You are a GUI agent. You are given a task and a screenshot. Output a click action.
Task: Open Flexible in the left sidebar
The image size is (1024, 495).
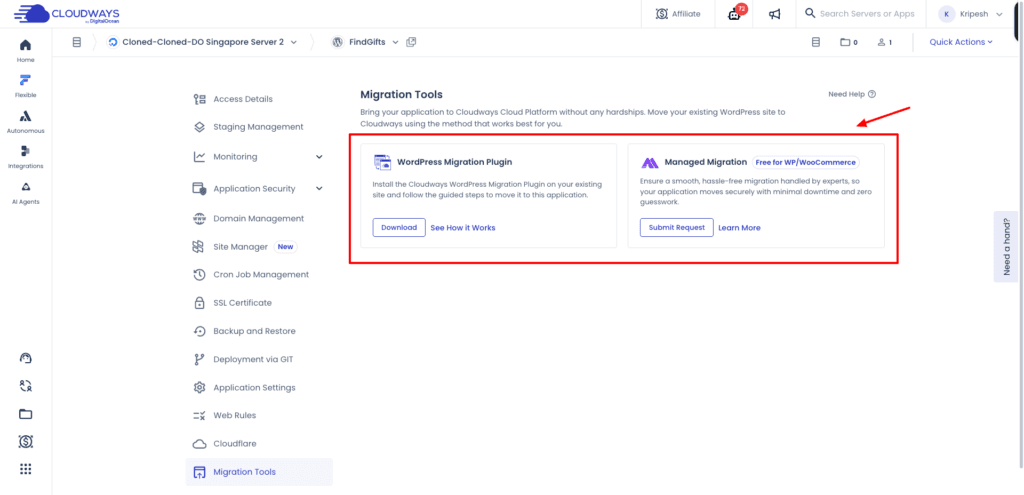pyautogui.click(x=25, y=86)
